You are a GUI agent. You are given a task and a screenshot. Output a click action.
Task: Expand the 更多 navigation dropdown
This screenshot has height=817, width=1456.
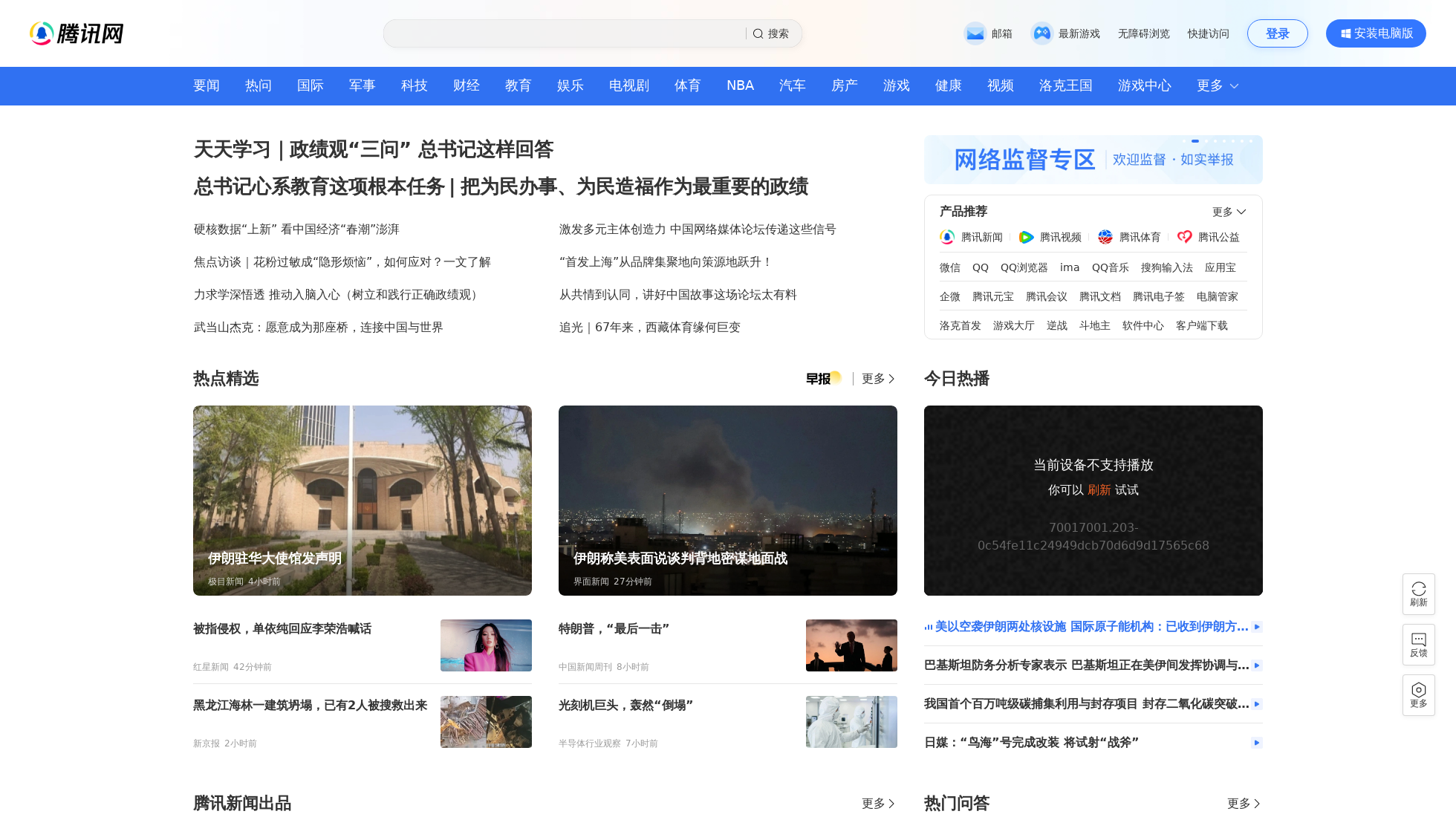coord(1217,85)
